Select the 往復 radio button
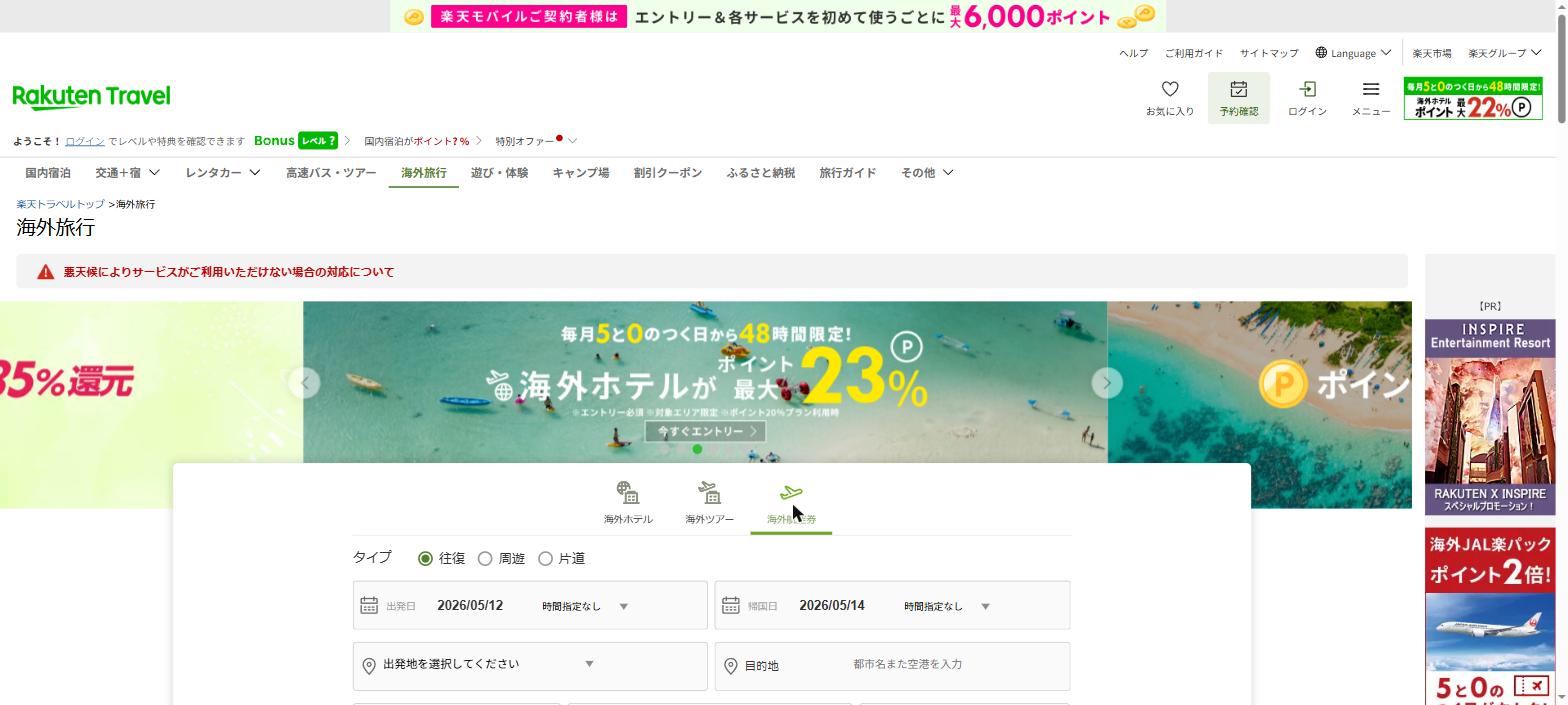 [x=425, y=559]
